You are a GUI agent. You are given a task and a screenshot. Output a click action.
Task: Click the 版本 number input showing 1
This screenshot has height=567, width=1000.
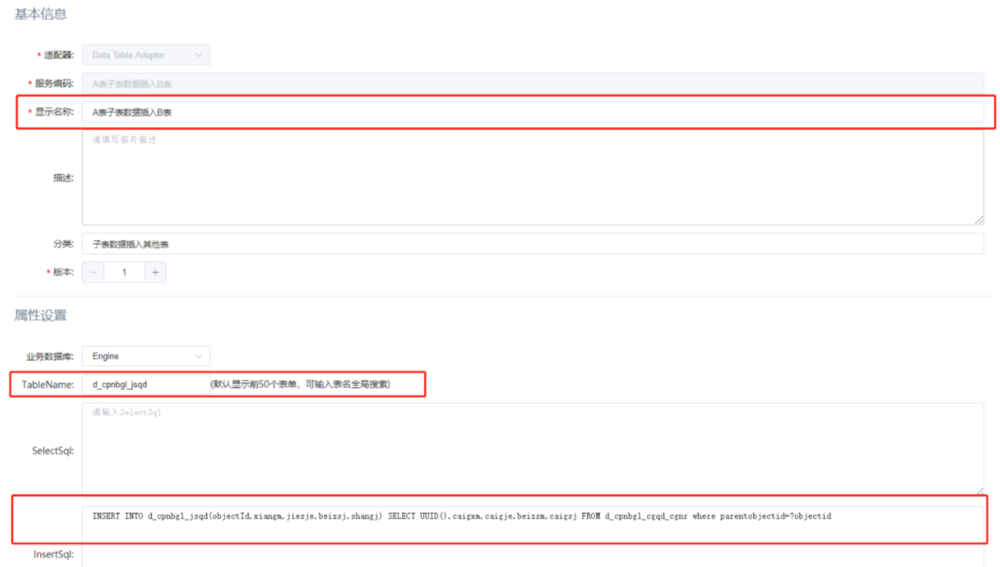pos(124,272)
